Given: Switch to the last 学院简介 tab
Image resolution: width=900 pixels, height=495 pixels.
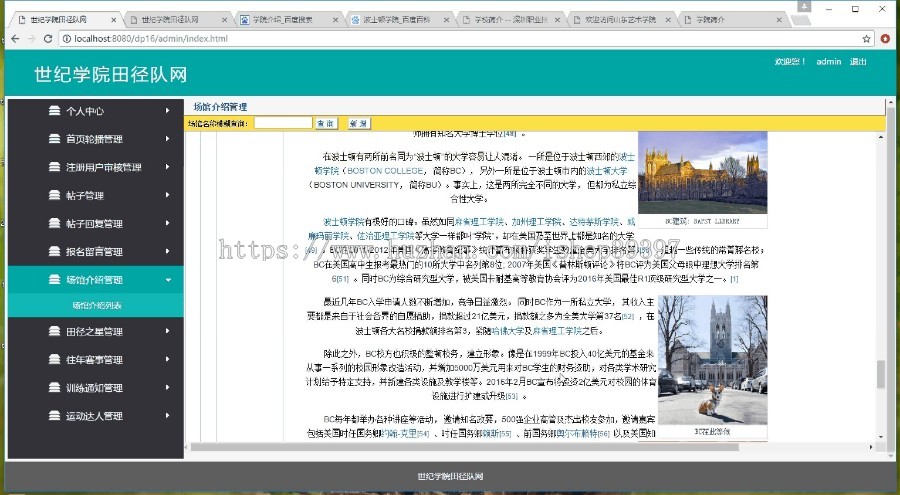Looking at the screenshot, I should [731, 20].
